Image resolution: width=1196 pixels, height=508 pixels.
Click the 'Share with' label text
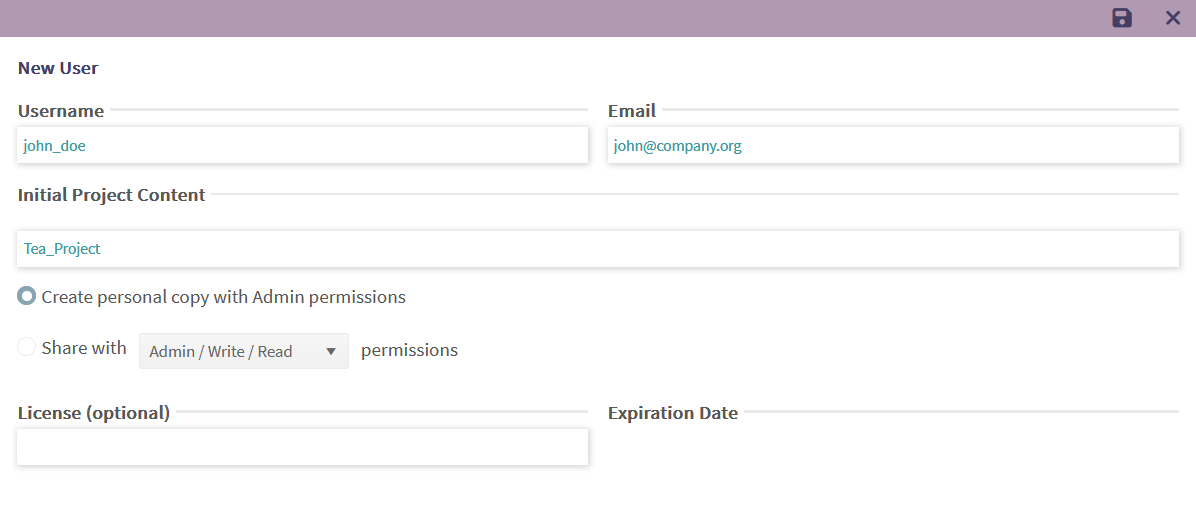84,348
